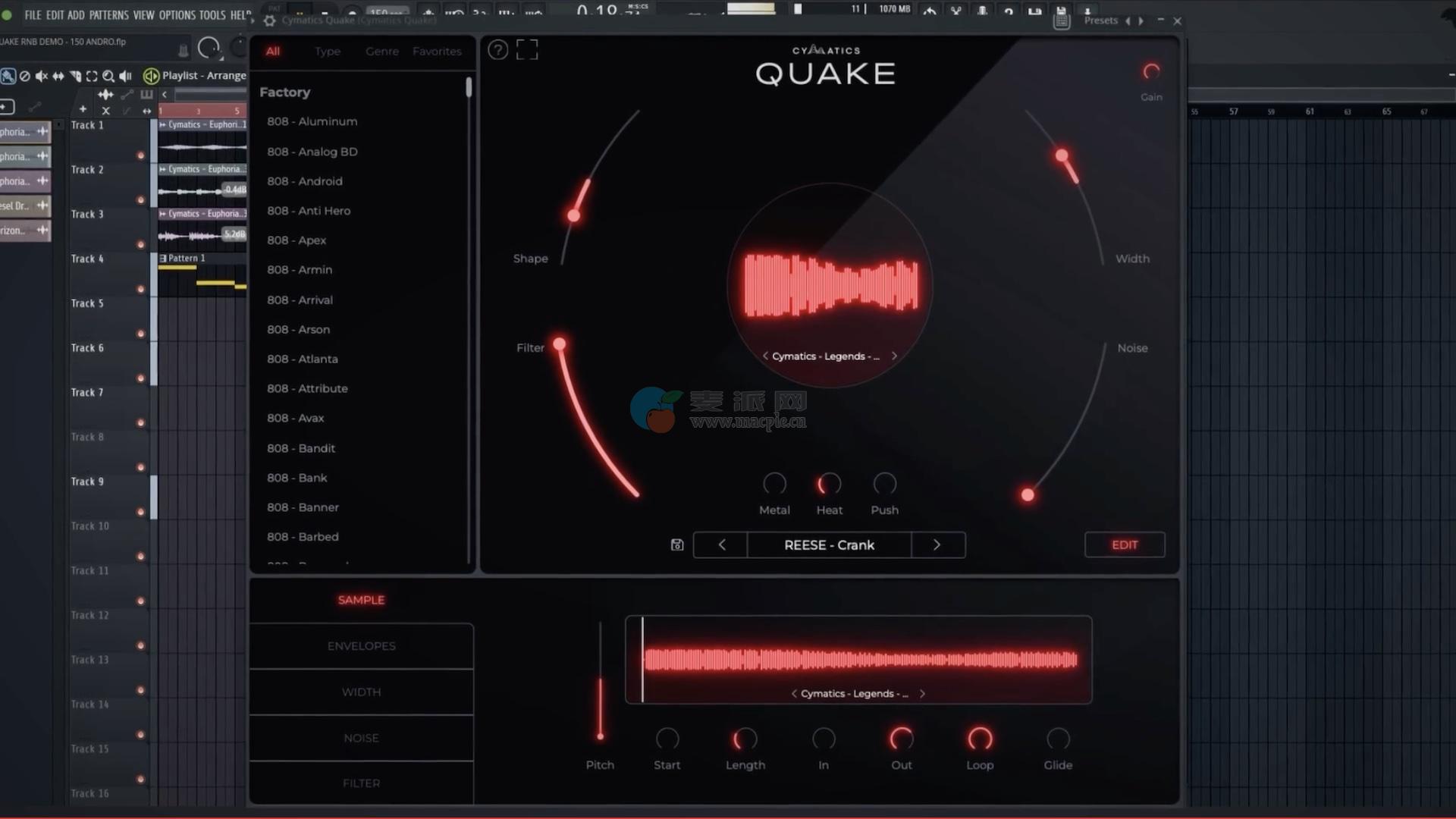Viewport: 1456px width, 819px height.
Task: Toggle mute dot for Track 6
Action: [x=140, y=378]
